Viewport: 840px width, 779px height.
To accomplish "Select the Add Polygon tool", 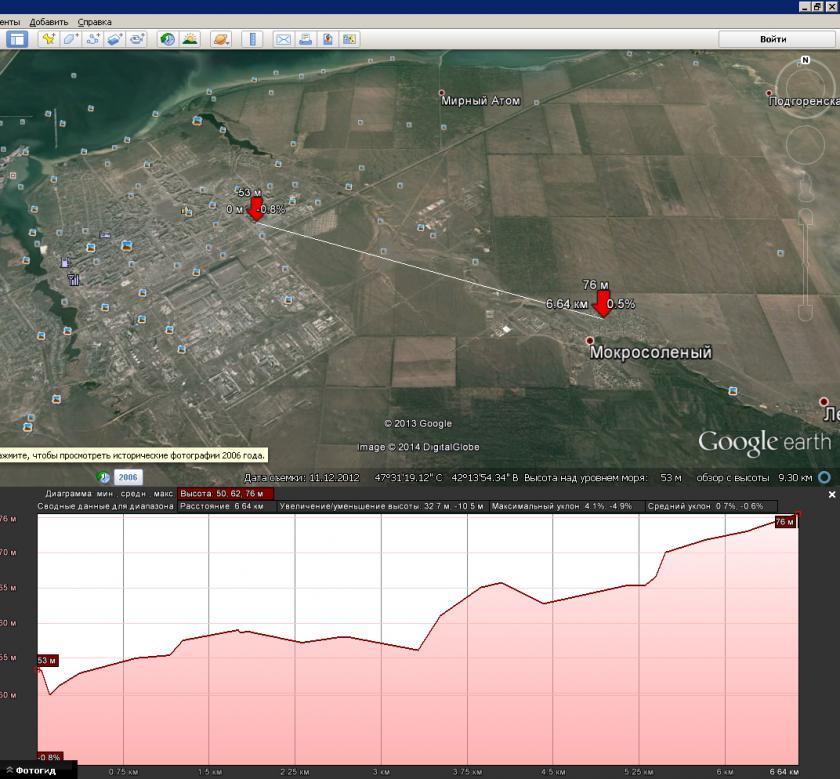I will [x=71, y=39].
